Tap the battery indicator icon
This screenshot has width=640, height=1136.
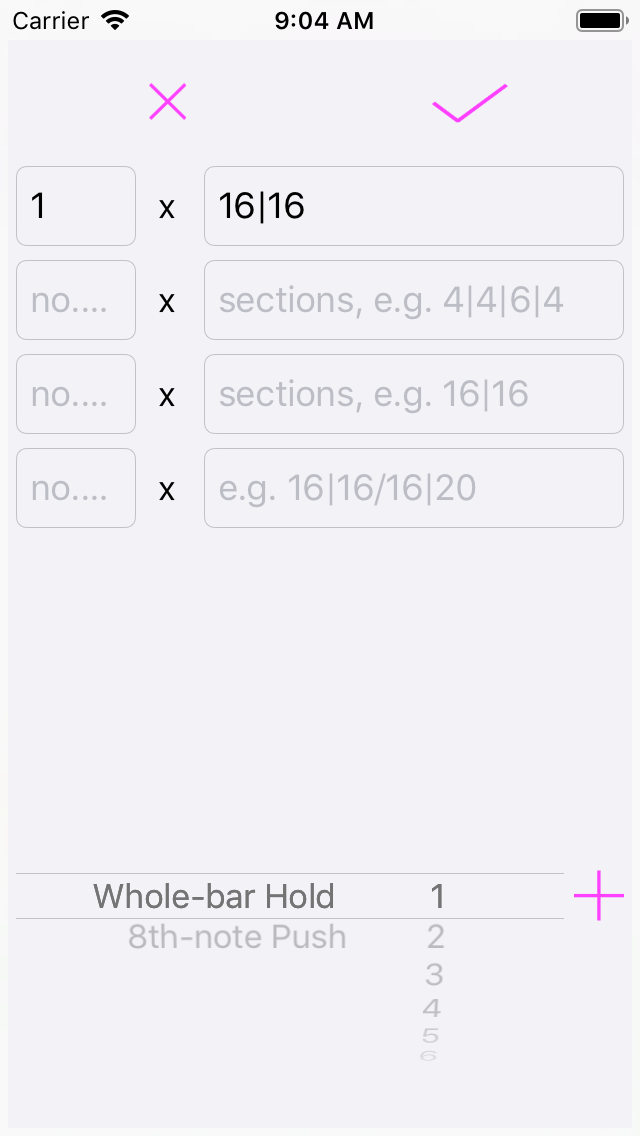601,20
